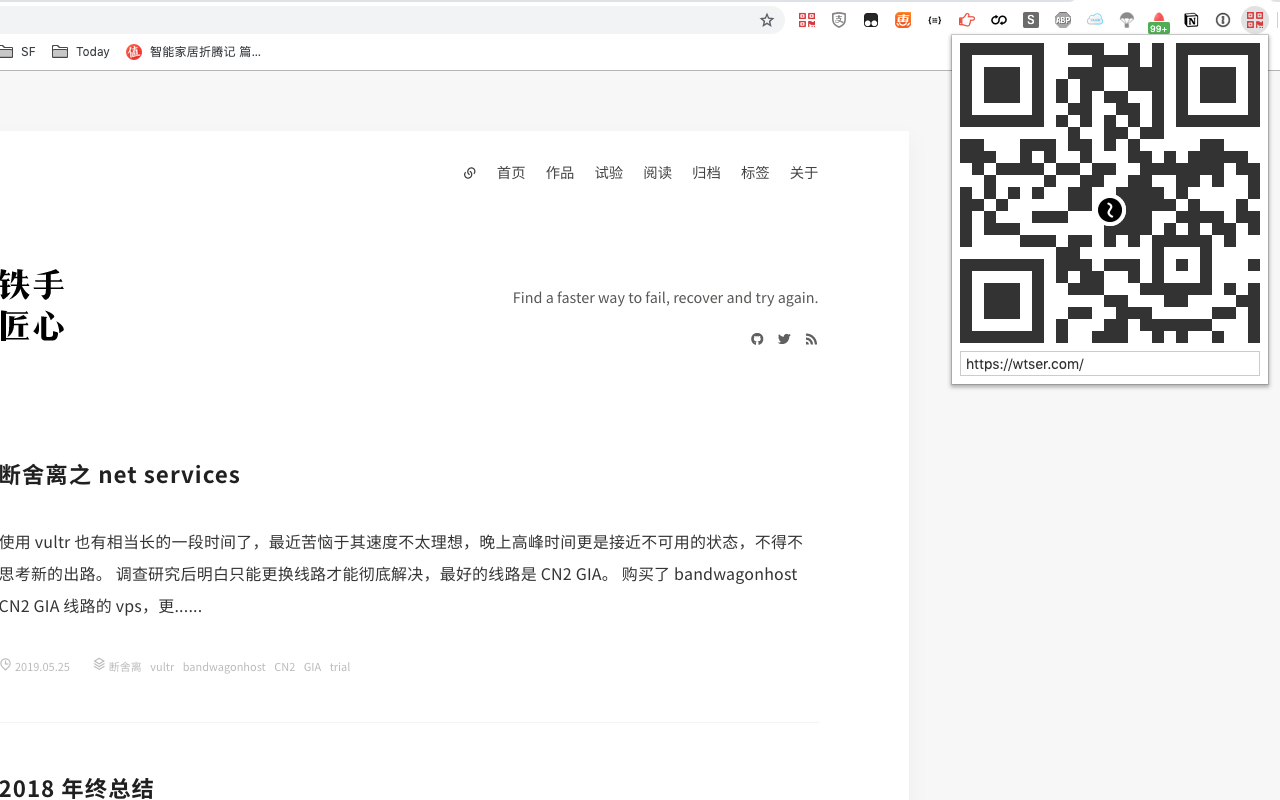
Task: Open the Alipay shield extension
Action: (839, 20)
